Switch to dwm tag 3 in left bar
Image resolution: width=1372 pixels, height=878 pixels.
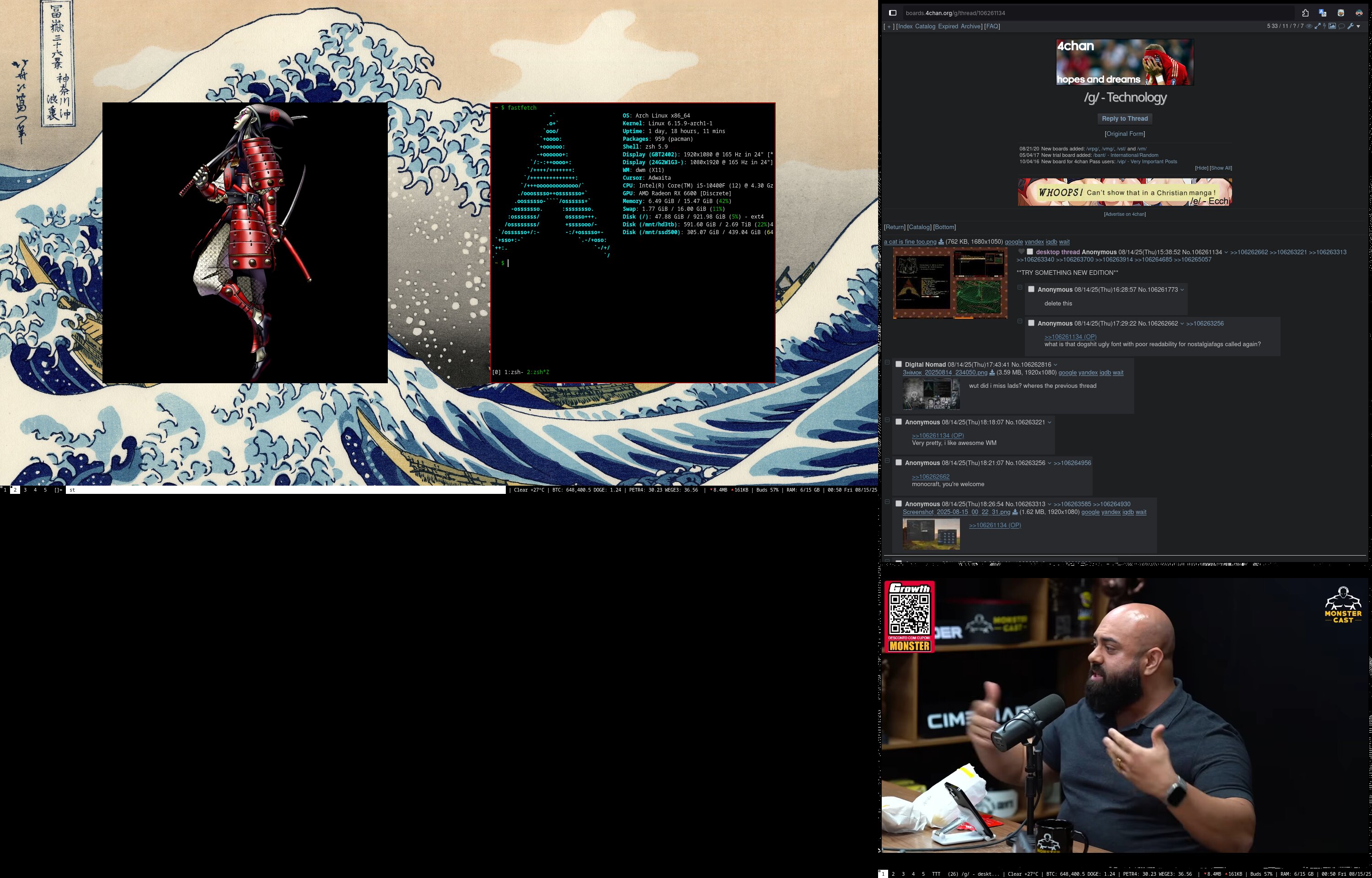click(25, 490)
